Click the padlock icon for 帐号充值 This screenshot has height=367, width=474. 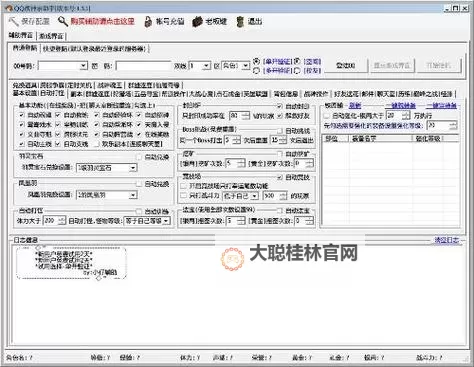tap(148, 22)
